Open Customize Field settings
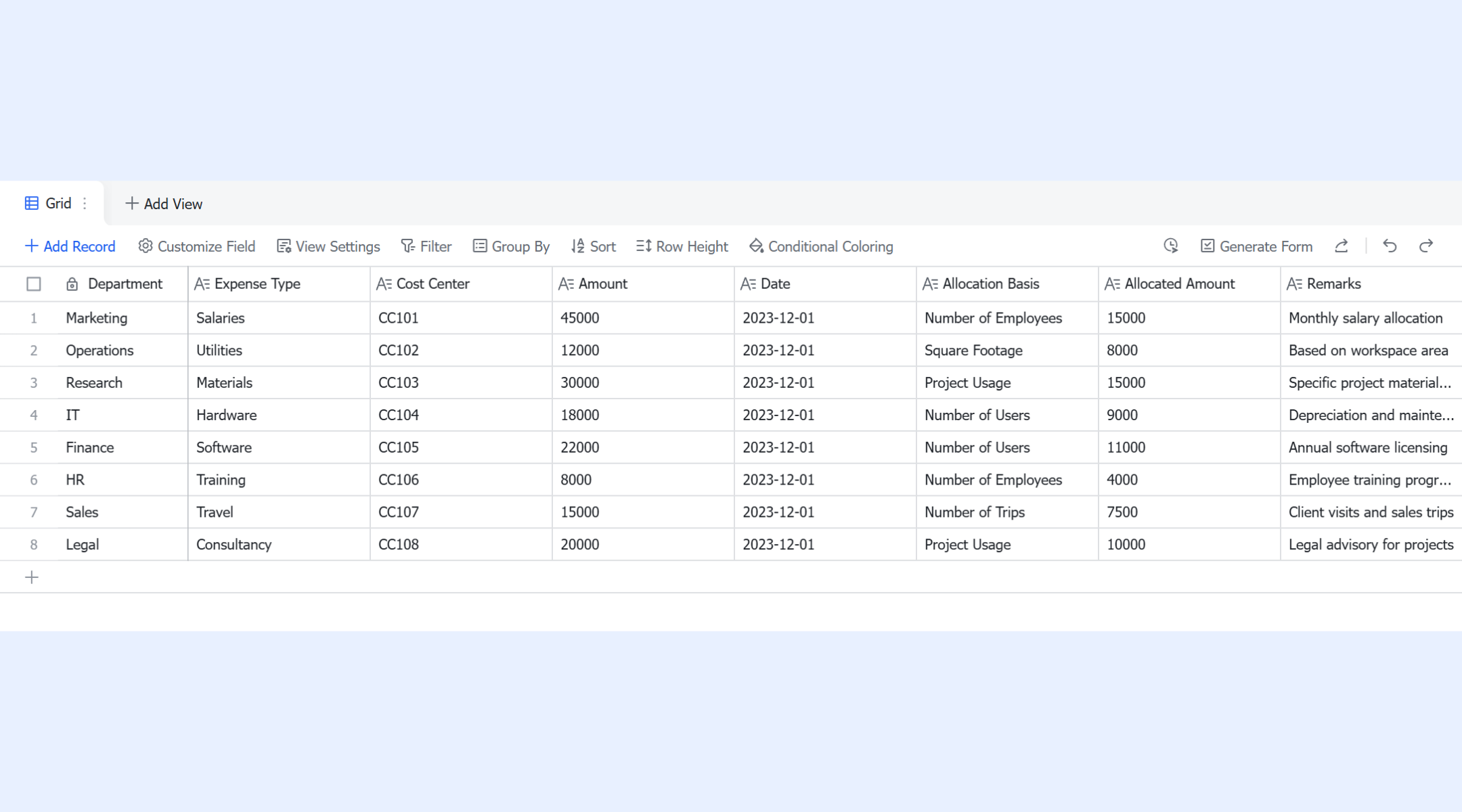Viewport: 1462px width, 812px height. pos(196,246)
